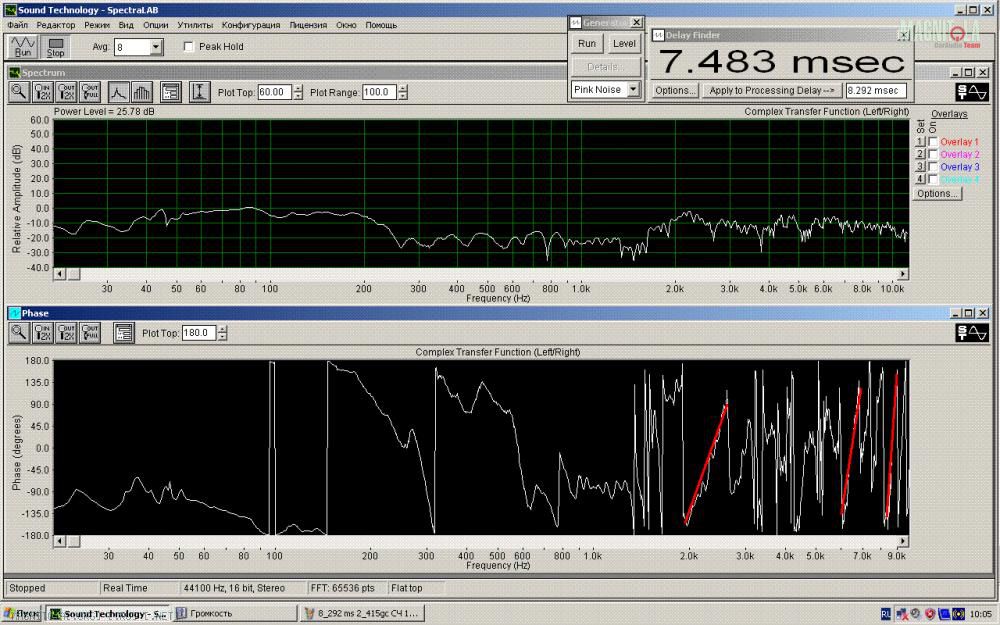Viewport: 1000px width, 625px height.
Task: Click Set overlay 1 button
Action: [x=920, y=142]
